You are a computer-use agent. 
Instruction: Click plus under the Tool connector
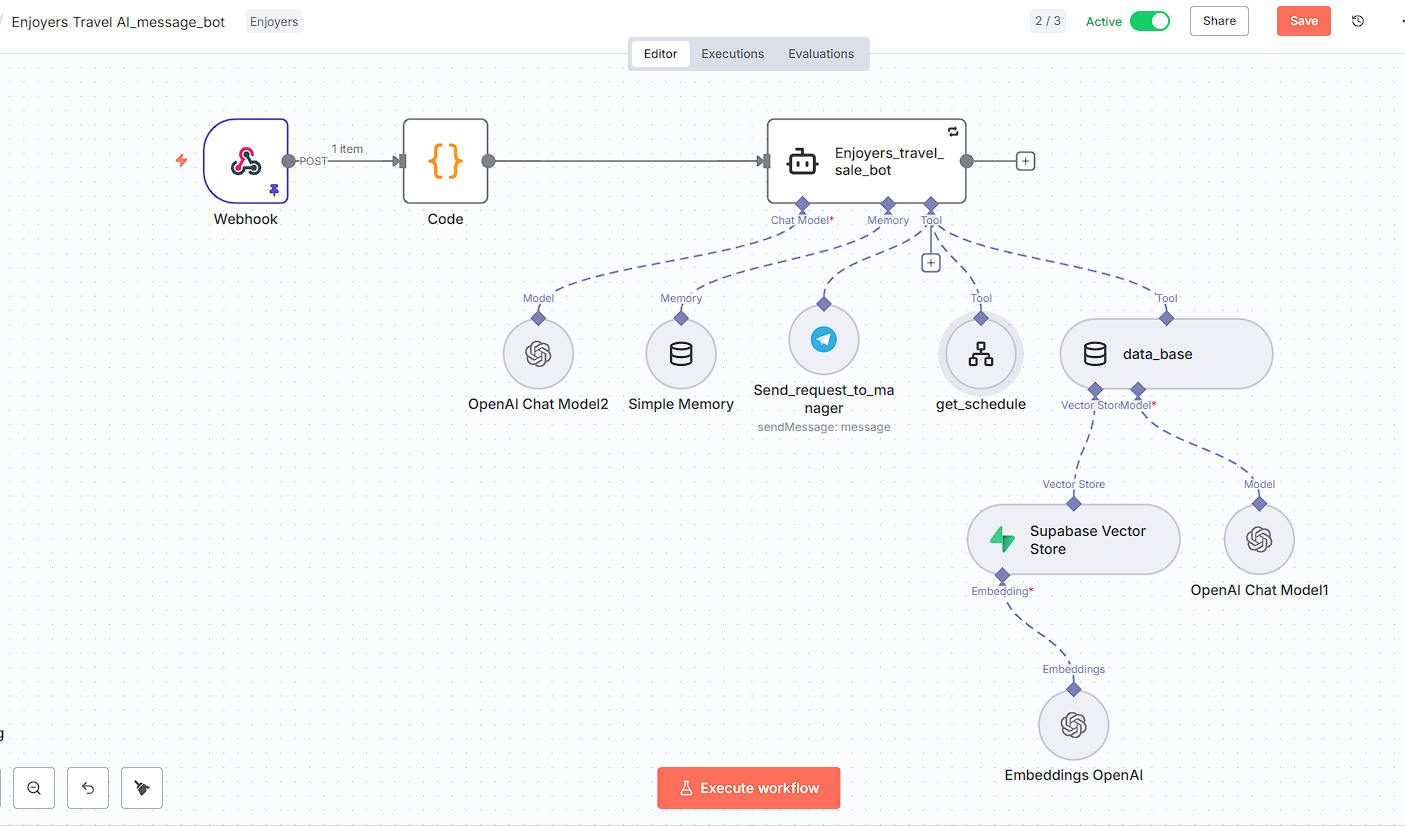point(931,262)
